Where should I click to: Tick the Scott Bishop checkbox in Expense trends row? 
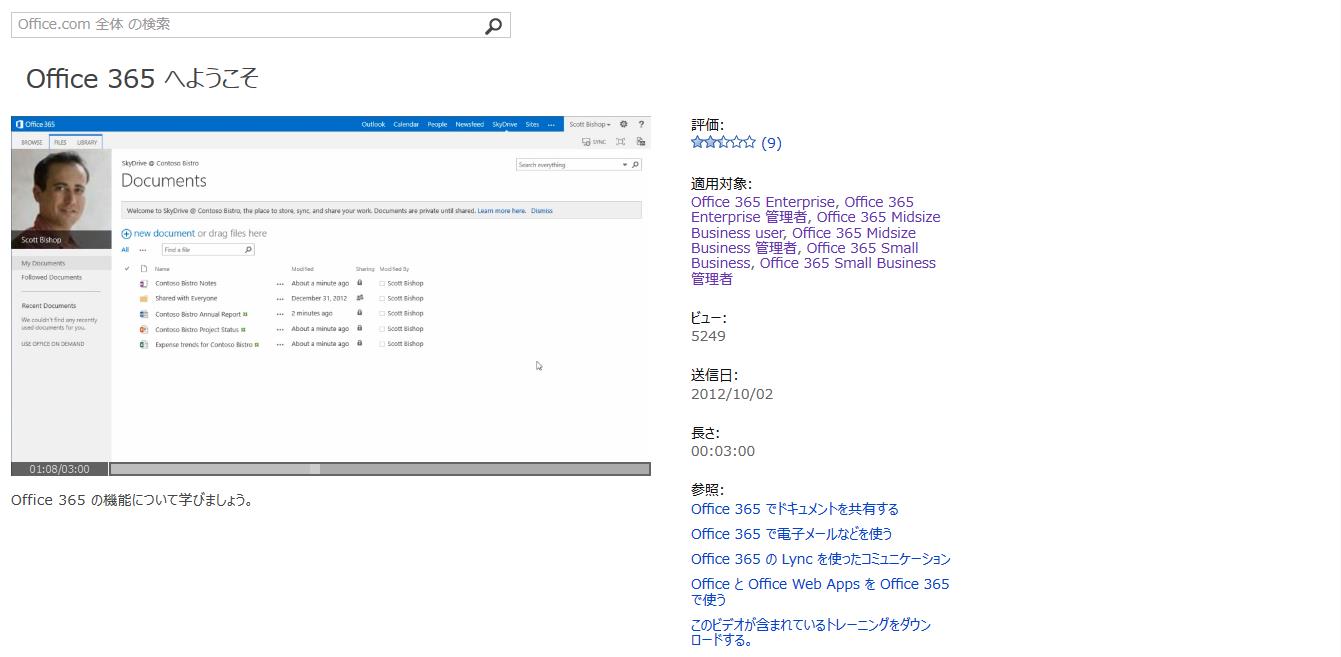point(382,344)
